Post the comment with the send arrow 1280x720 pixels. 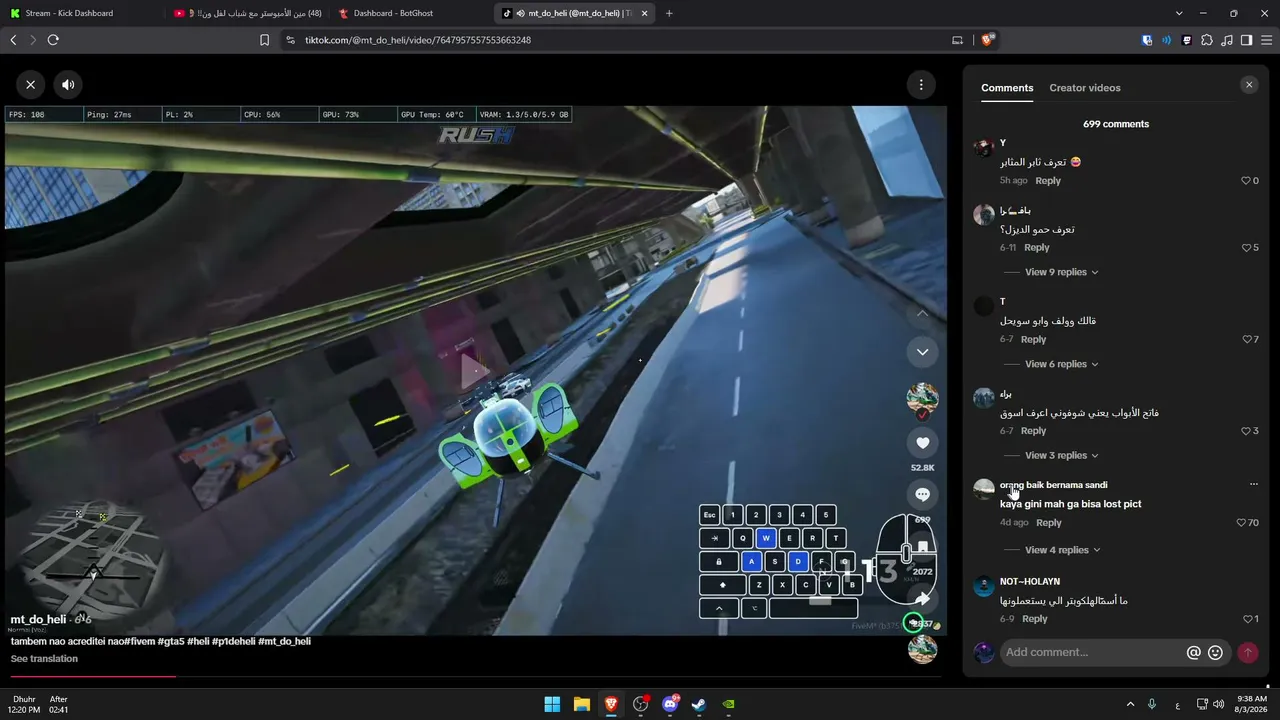click(x=1247, y=652)
